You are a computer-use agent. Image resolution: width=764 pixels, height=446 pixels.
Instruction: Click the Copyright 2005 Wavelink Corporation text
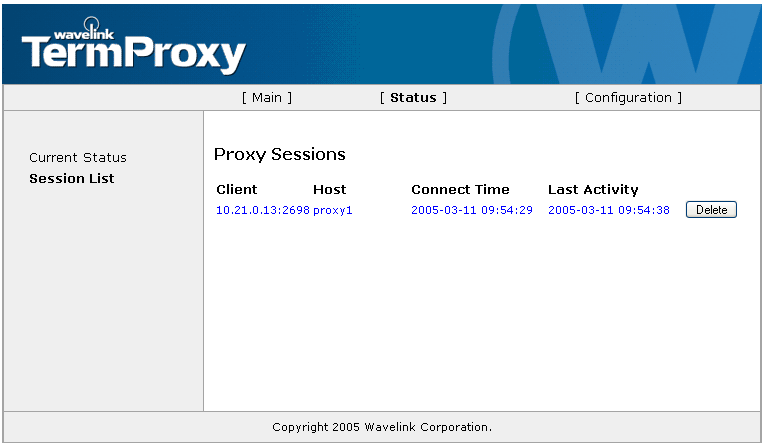tap(382, 427)
